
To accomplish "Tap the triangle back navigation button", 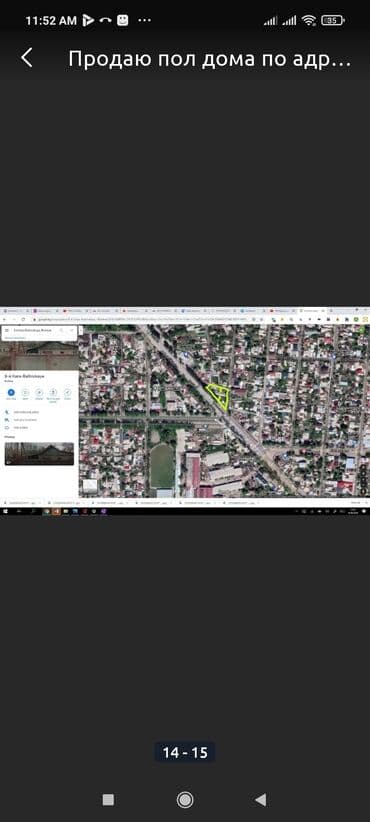I will (260, 799).
